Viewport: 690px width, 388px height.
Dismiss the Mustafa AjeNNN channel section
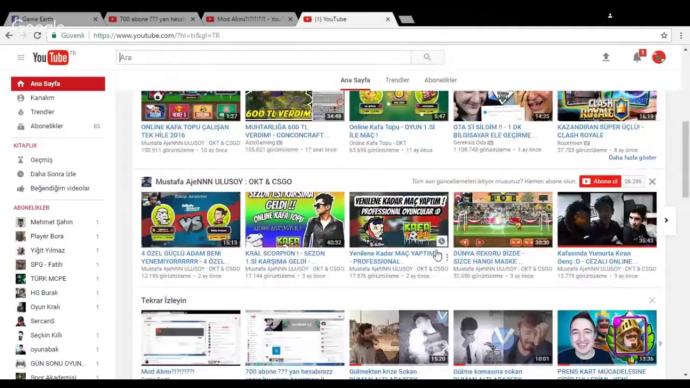[652, 181]
